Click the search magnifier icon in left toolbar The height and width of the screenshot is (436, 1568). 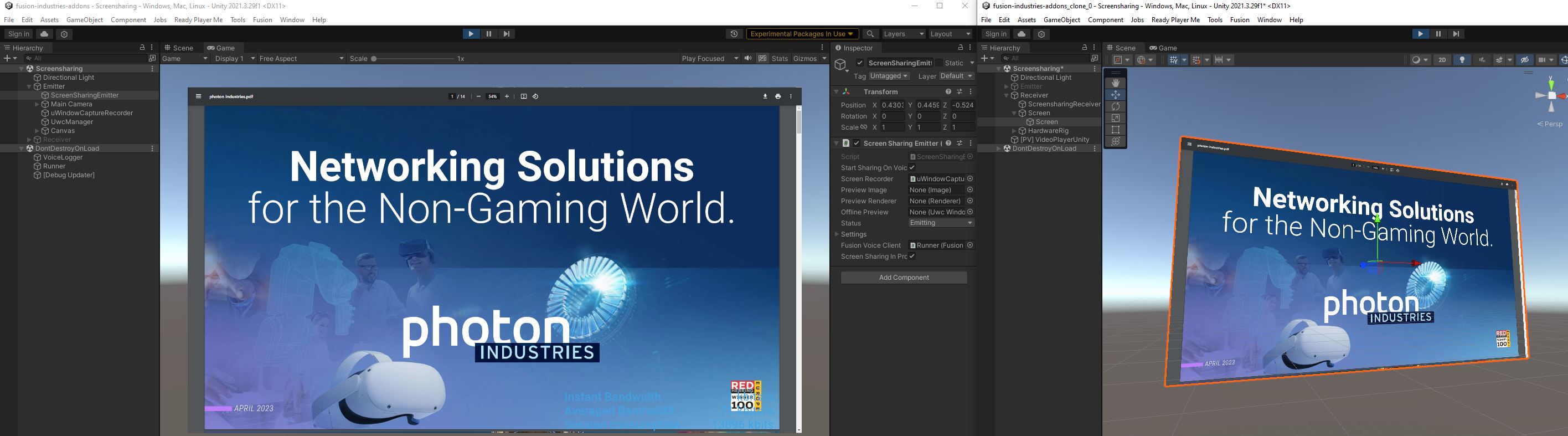click(870, 34)
